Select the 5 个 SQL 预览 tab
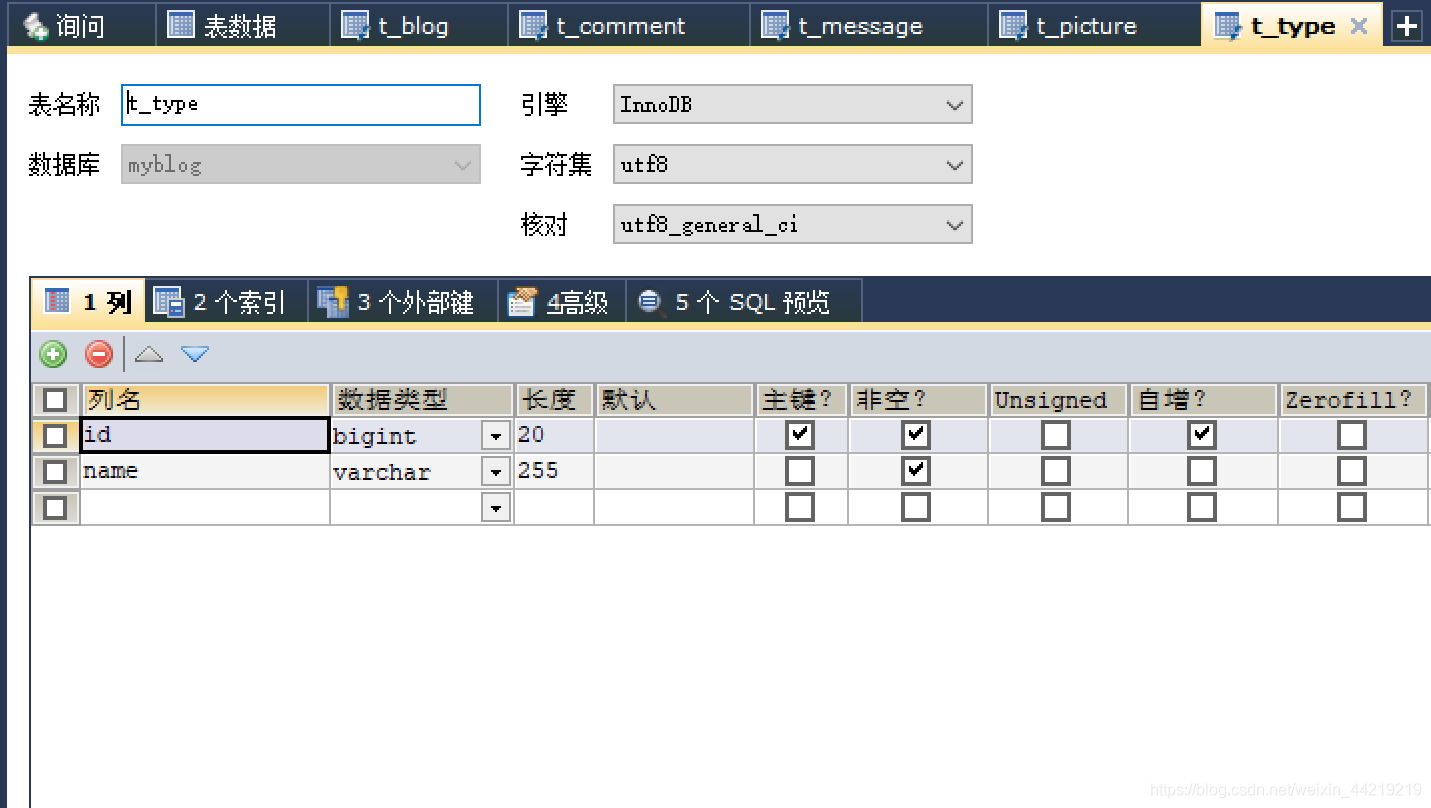 tap(743, 301)
